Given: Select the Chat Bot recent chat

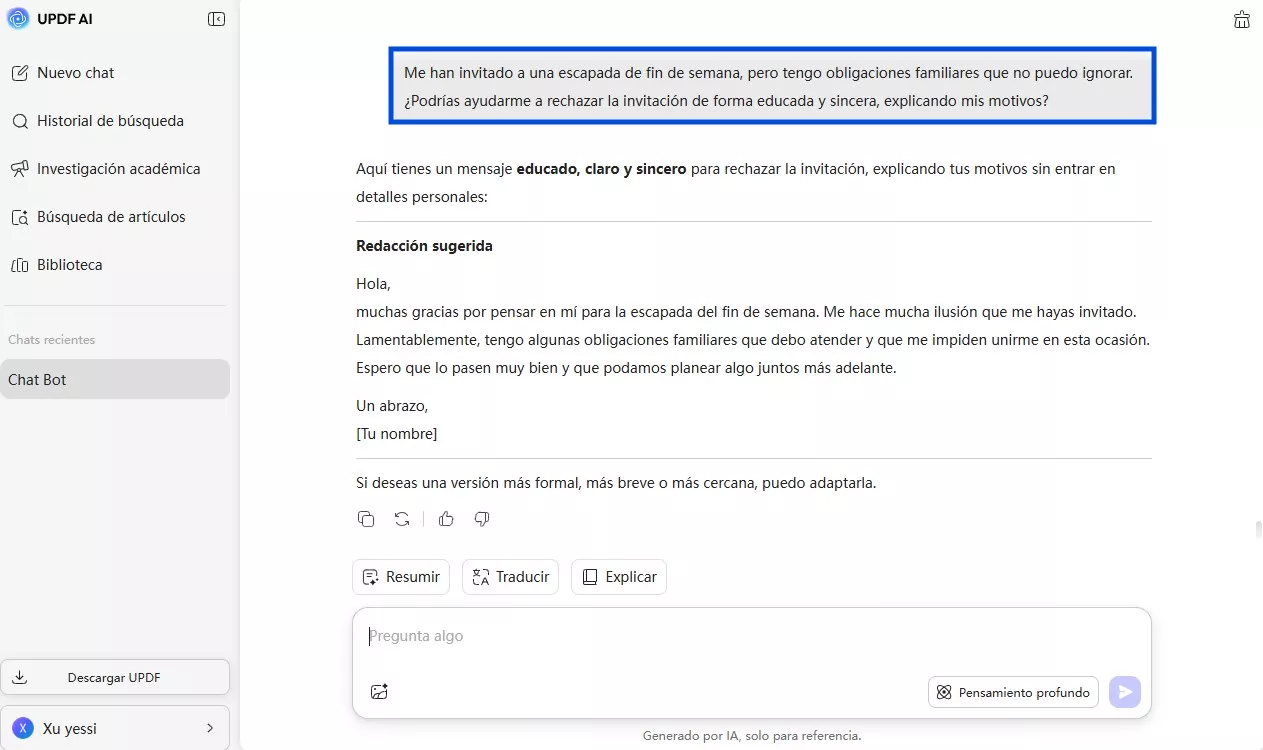Looking at the screenshot, I should (115, 380).
